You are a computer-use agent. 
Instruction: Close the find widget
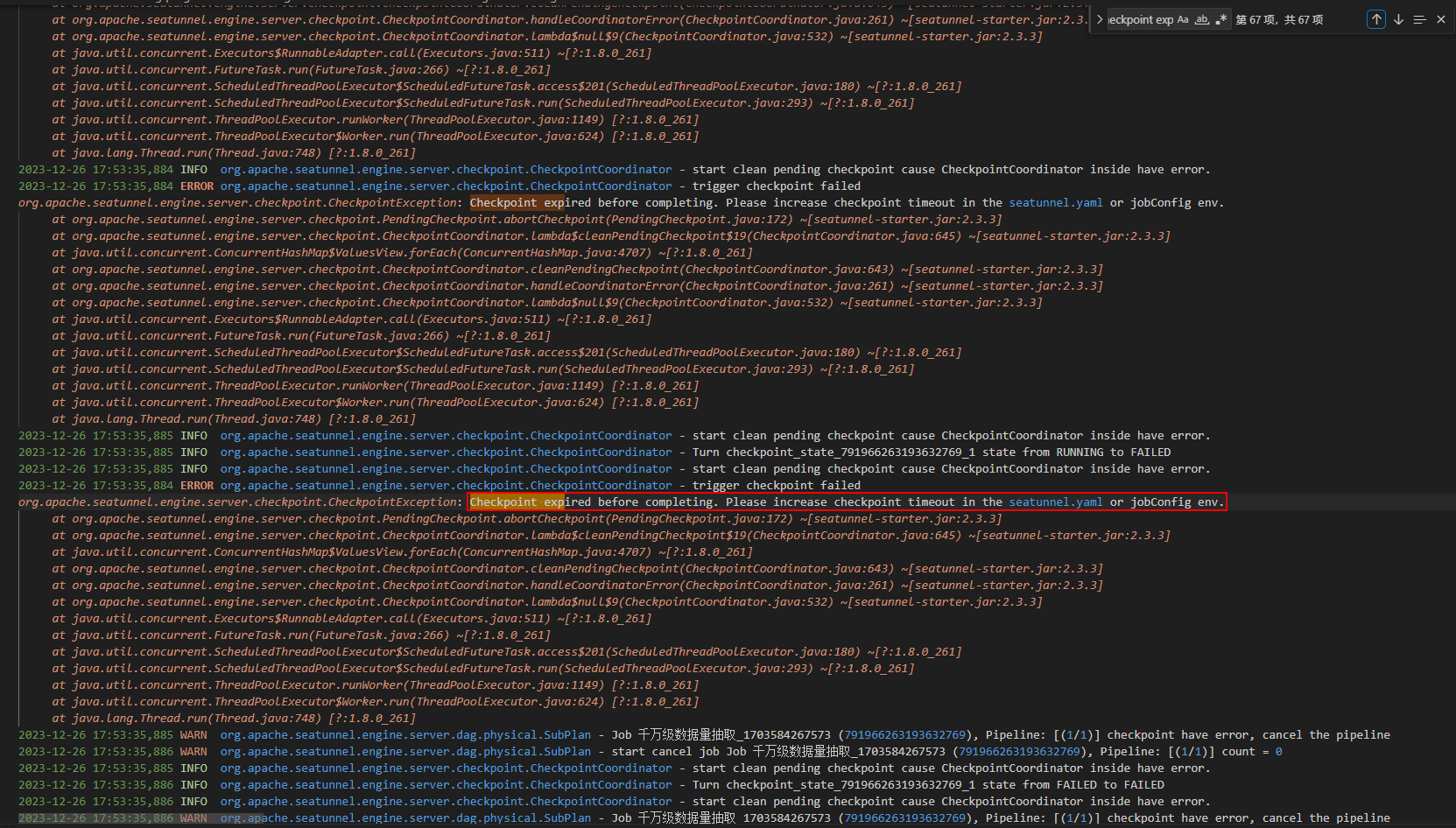[x=1441, y=19]
